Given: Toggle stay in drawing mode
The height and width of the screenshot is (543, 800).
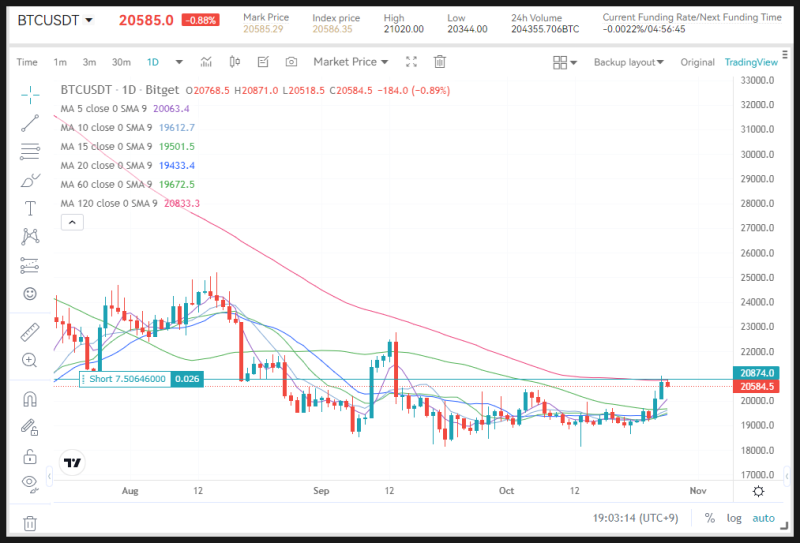Looking at the screenshot, I should [30, 427].
